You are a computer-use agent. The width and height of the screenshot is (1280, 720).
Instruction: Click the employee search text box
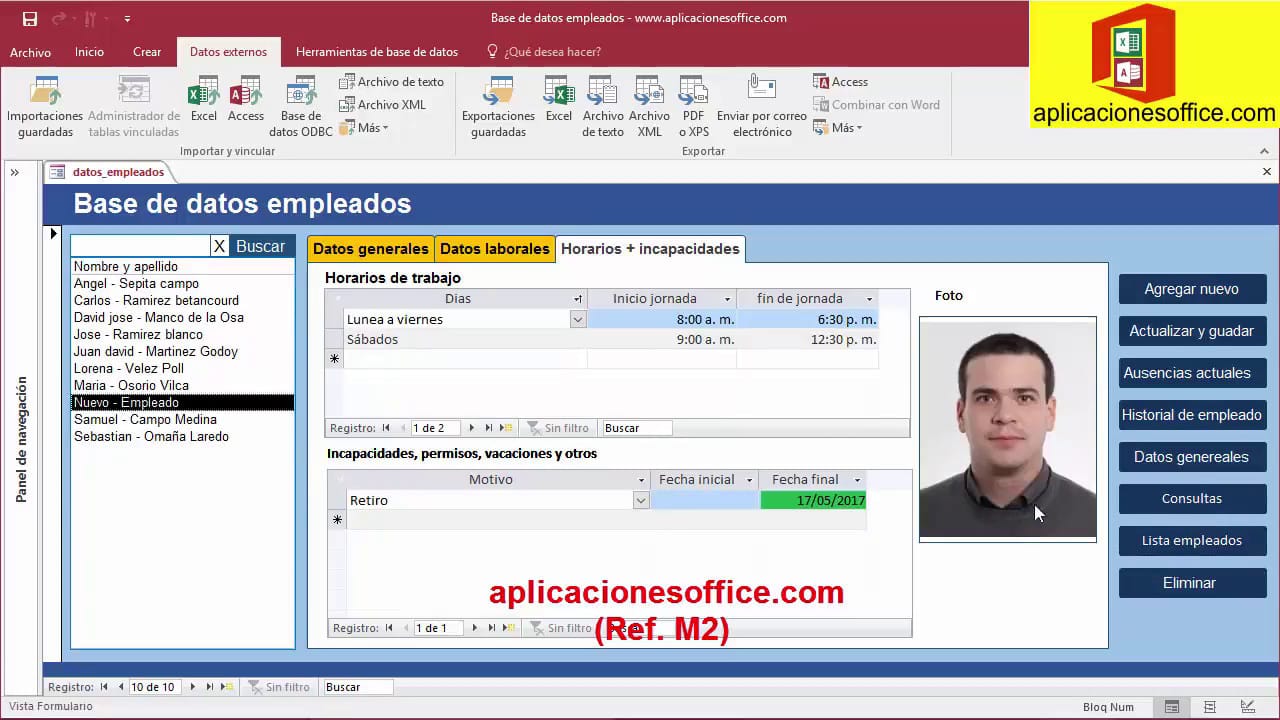pyautogui.click(x=140, y=246)
